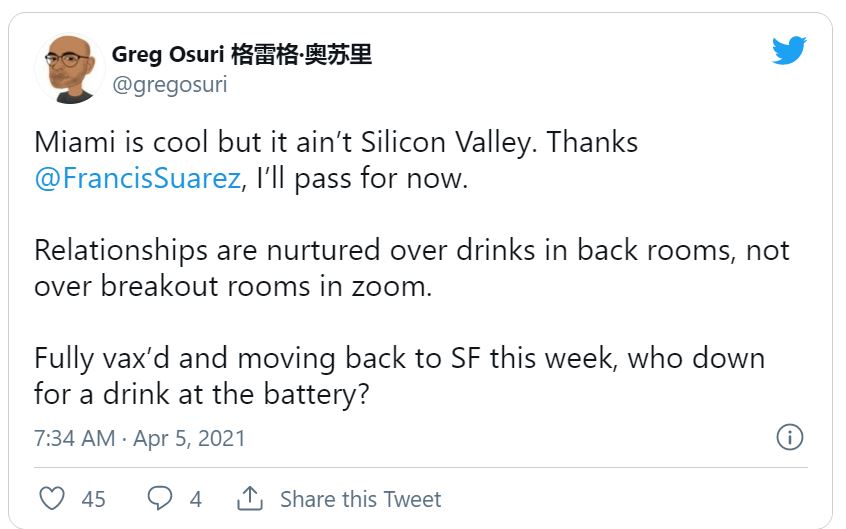Open the @gregosuri handle link
Screen dimensions: 846x529
169,85
